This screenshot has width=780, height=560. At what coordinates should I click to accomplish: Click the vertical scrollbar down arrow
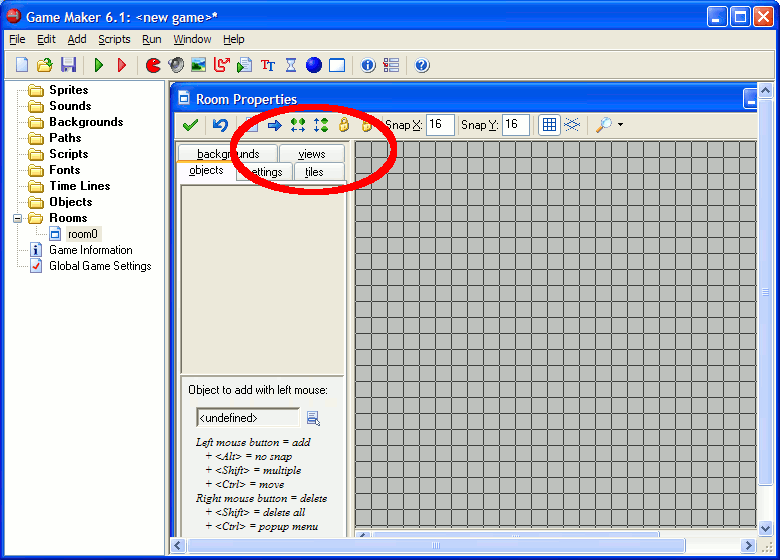point(765,528)
